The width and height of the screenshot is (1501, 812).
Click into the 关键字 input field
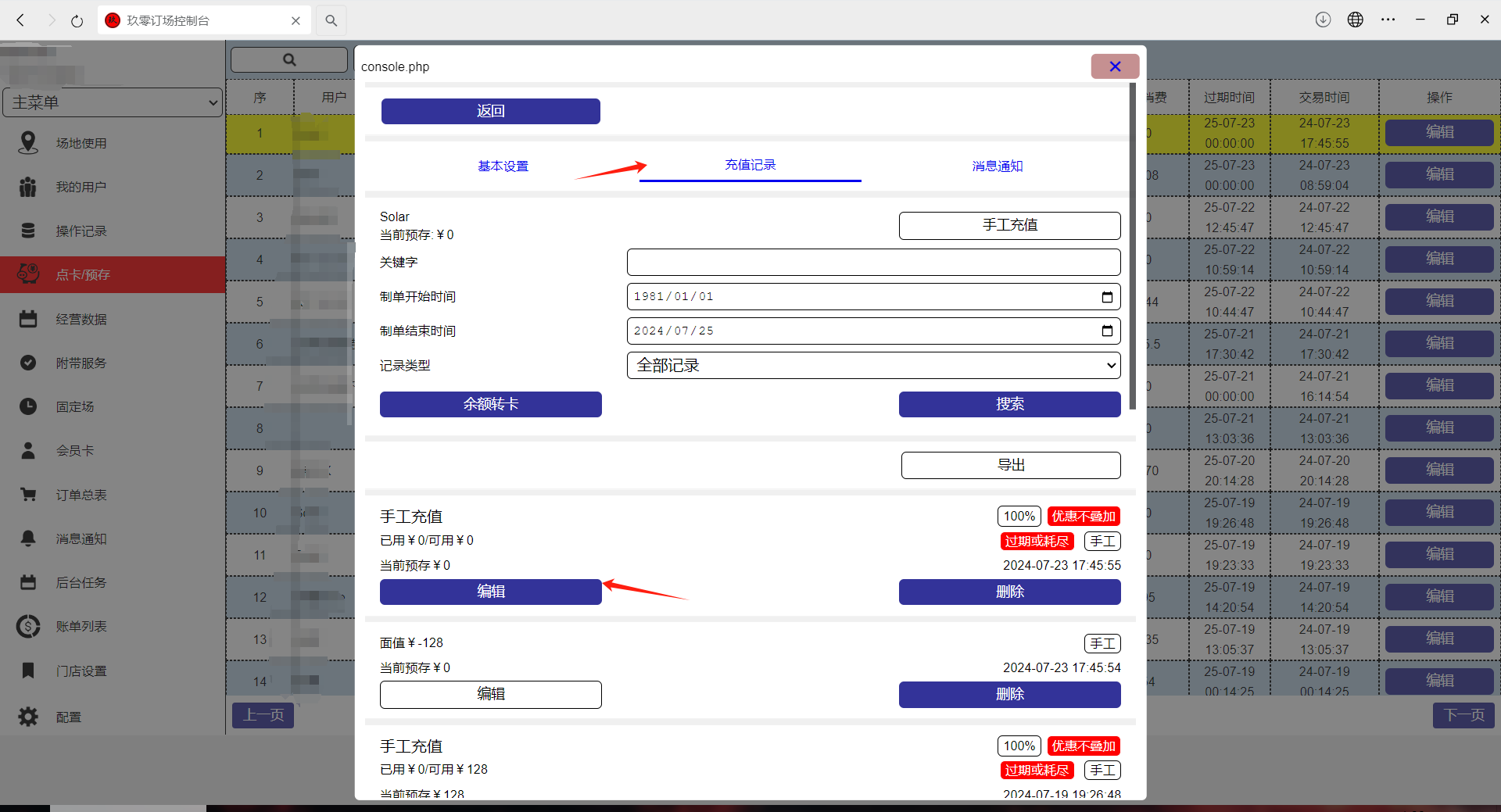[873, 263]
